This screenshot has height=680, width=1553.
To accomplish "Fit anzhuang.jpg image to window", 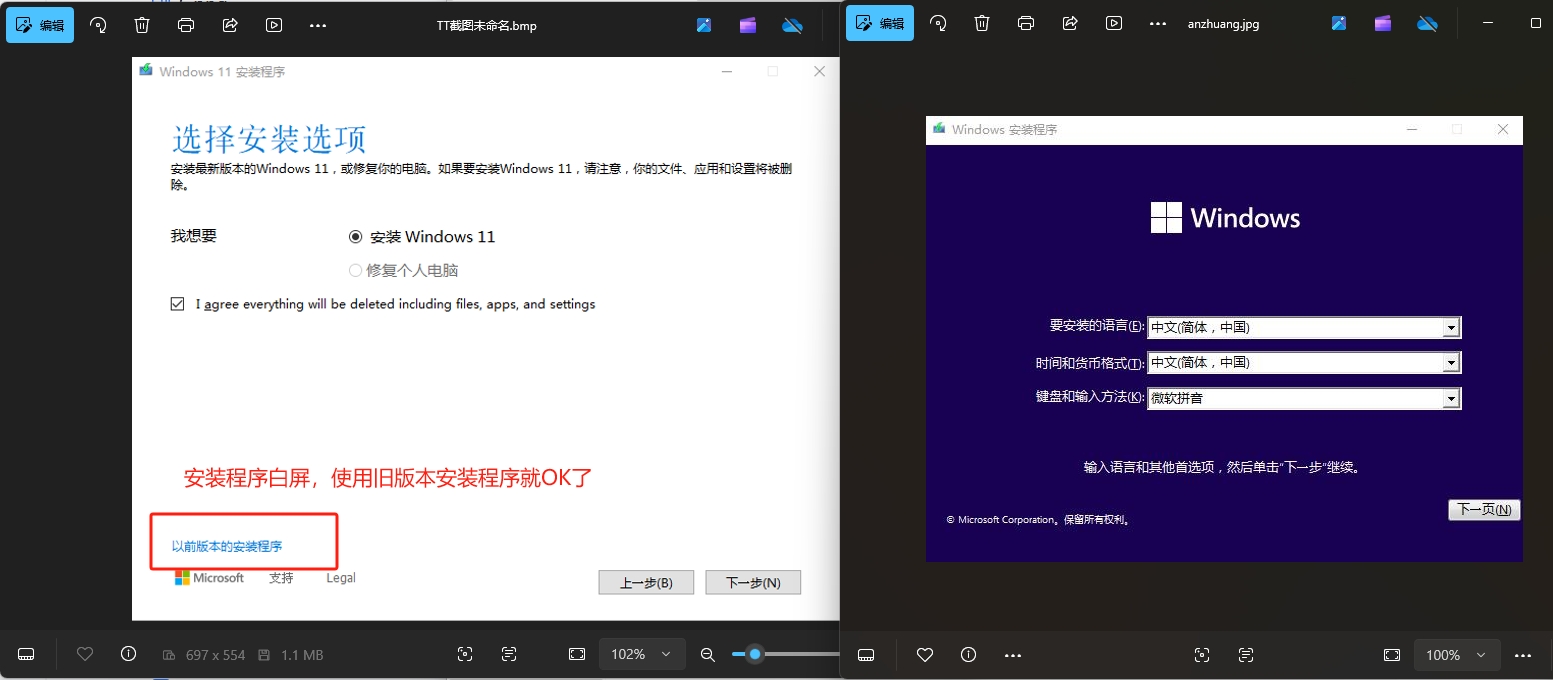I will [x=1392, y=655].
